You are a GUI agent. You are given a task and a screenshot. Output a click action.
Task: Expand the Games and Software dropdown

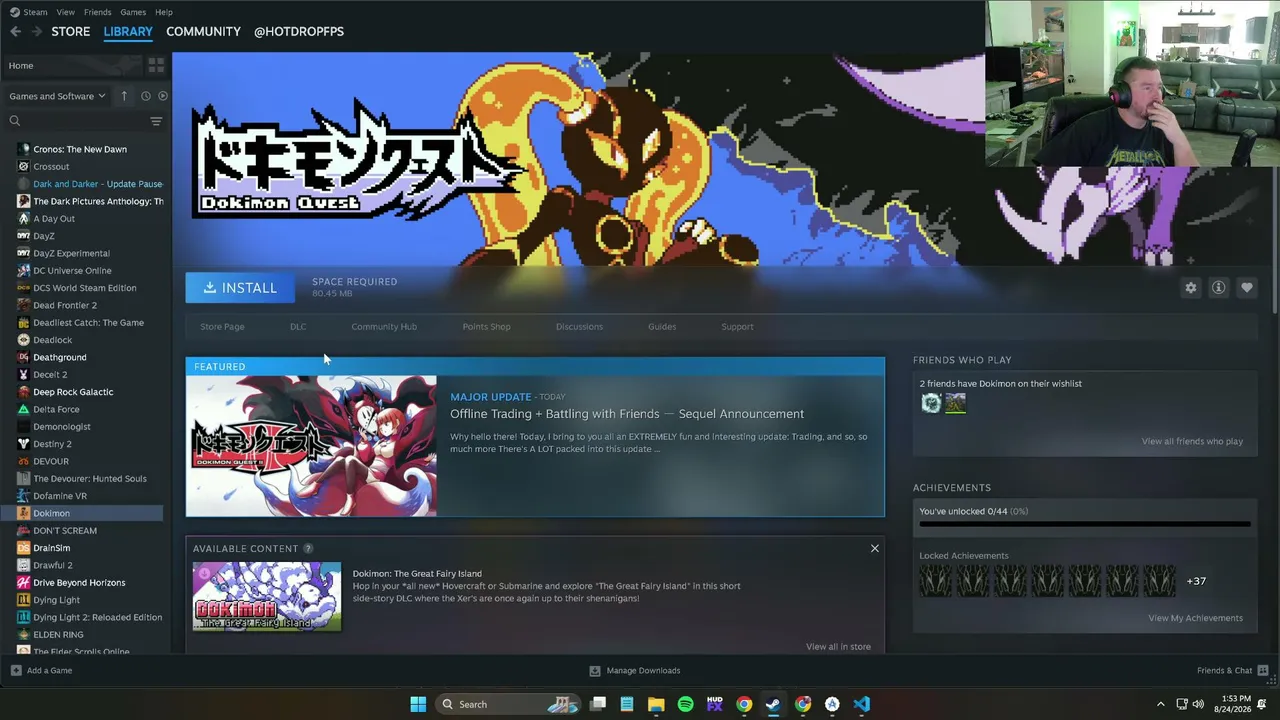[57, 96]
